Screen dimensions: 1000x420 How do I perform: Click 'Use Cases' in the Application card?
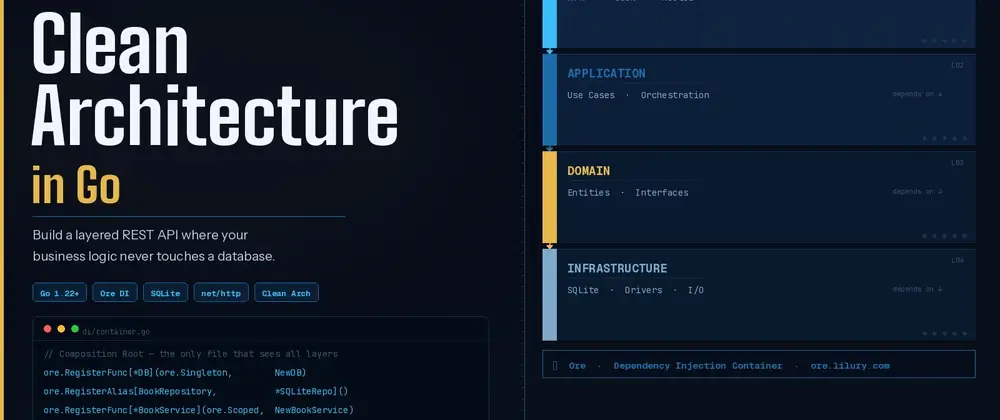591,95
